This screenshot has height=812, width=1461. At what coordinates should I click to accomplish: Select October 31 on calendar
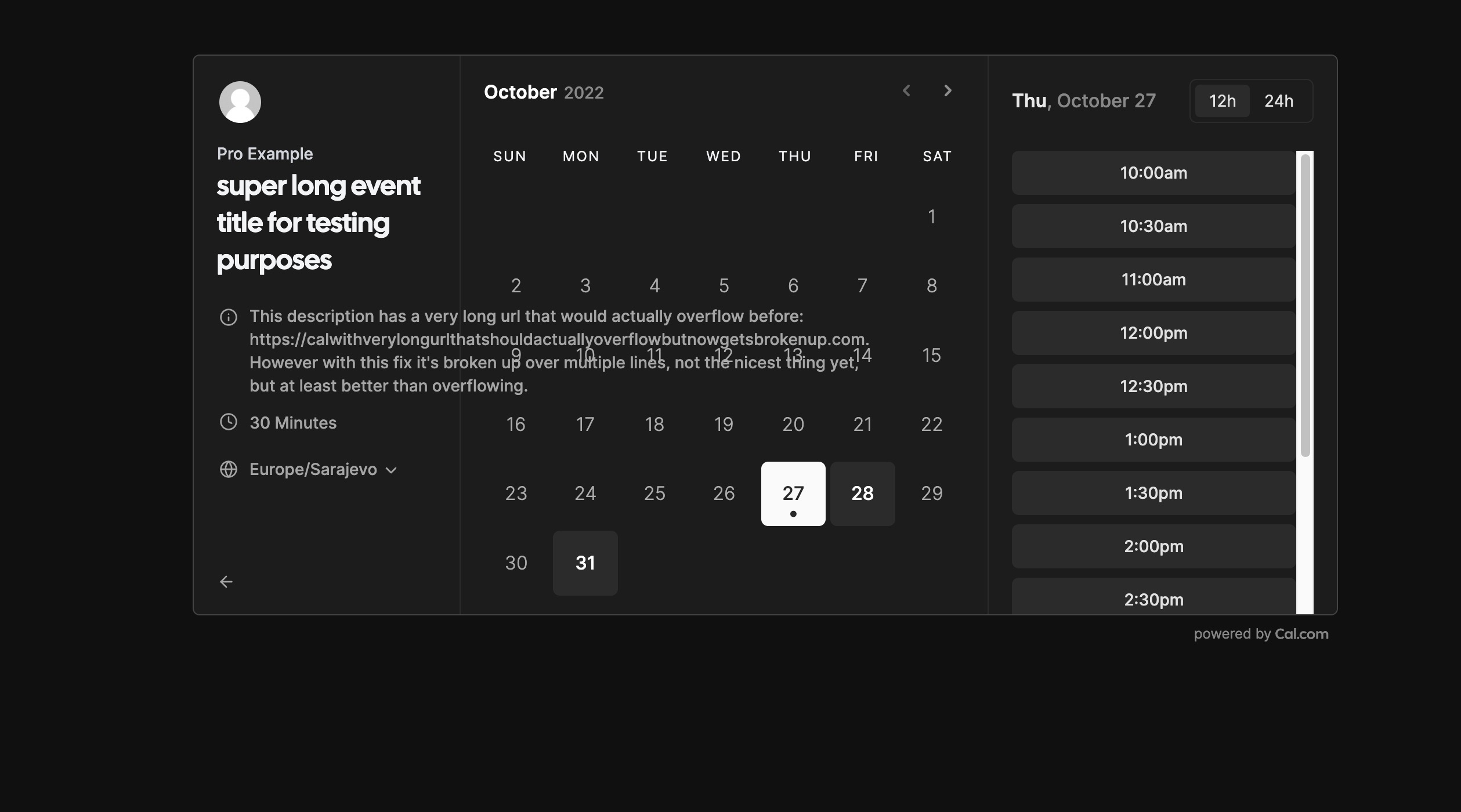pyautogui.click(x=585, y=563)
